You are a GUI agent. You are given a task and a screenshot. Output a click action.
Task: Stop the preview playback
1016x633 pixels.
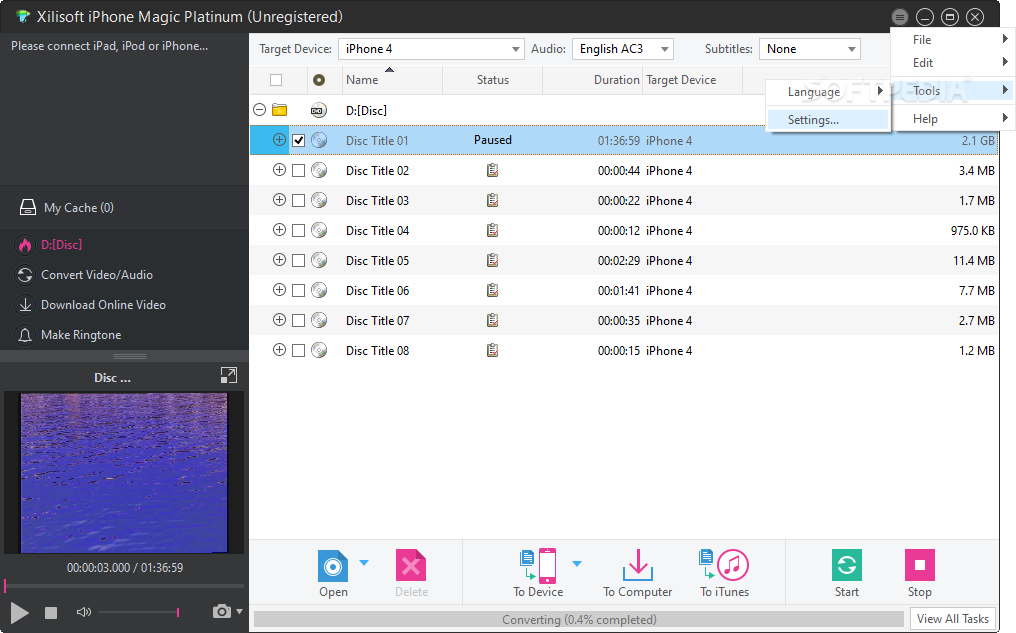coord(51,612)
